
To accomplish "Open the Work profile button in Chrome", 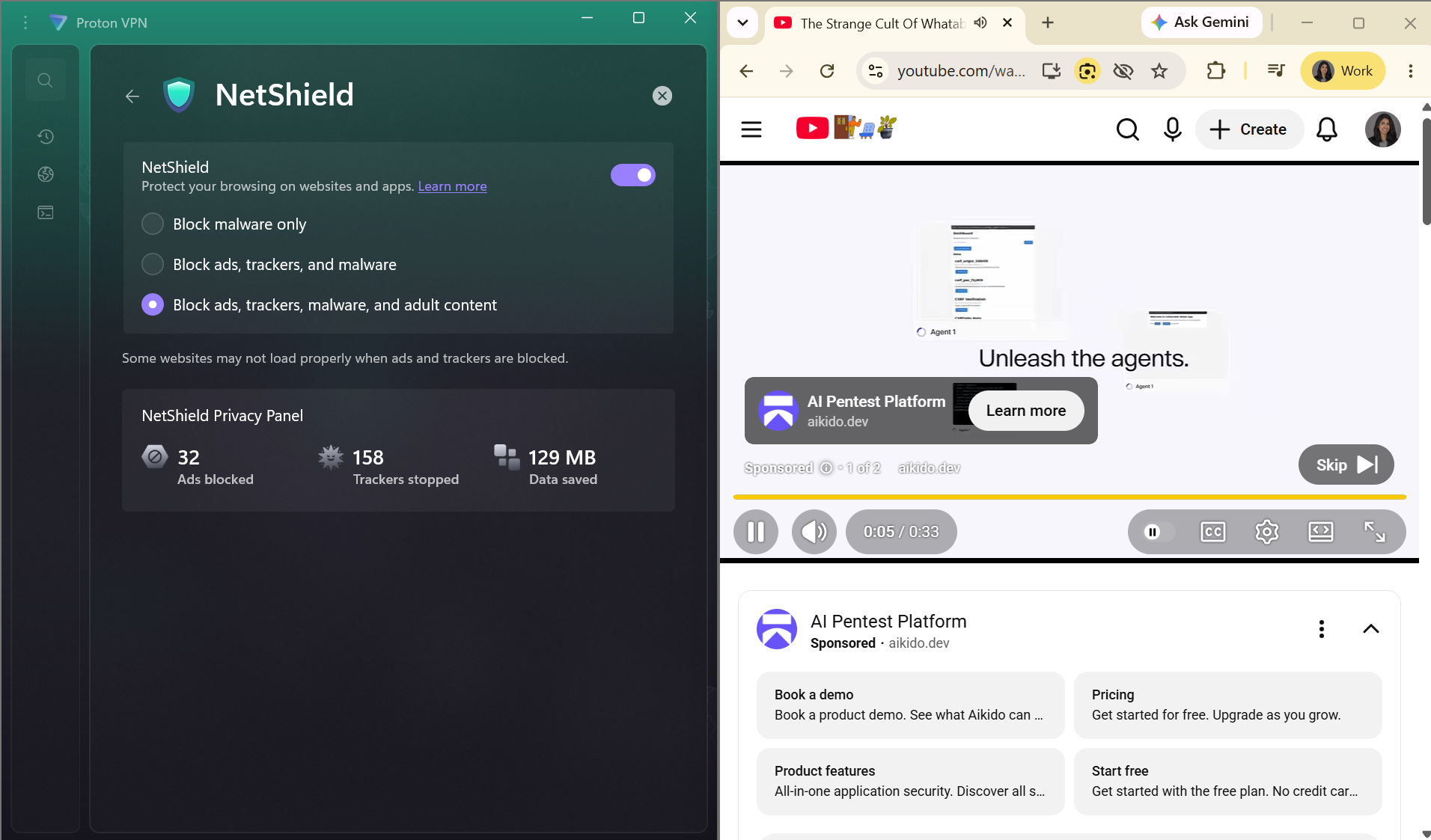I will (x=1343, y=71).
